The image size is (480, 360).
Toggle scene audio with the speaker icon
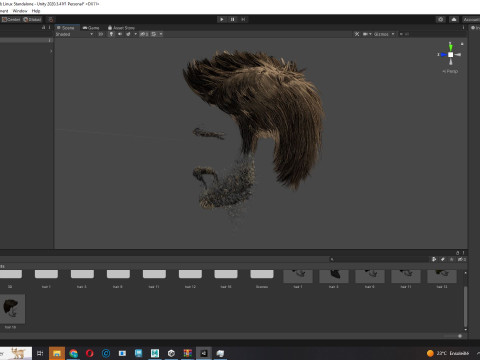point(120,34)
